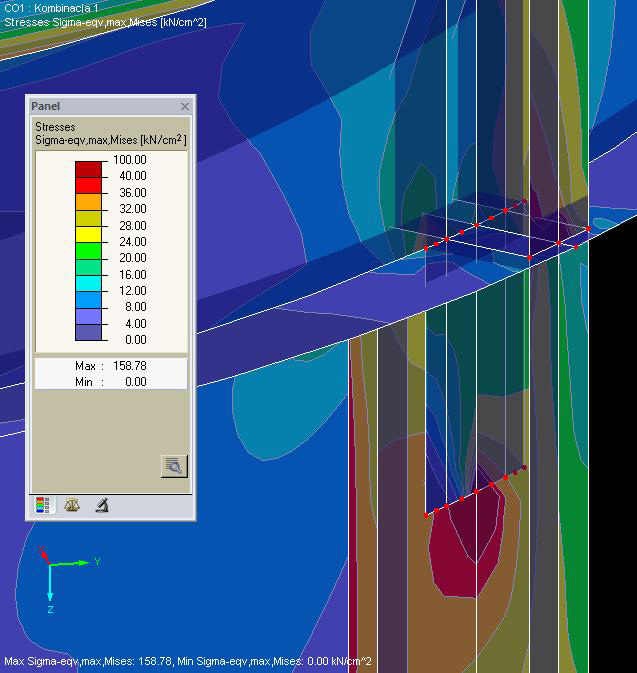
Task: Pick the olive 32.00 color swatch
Action: click(88, 218)
